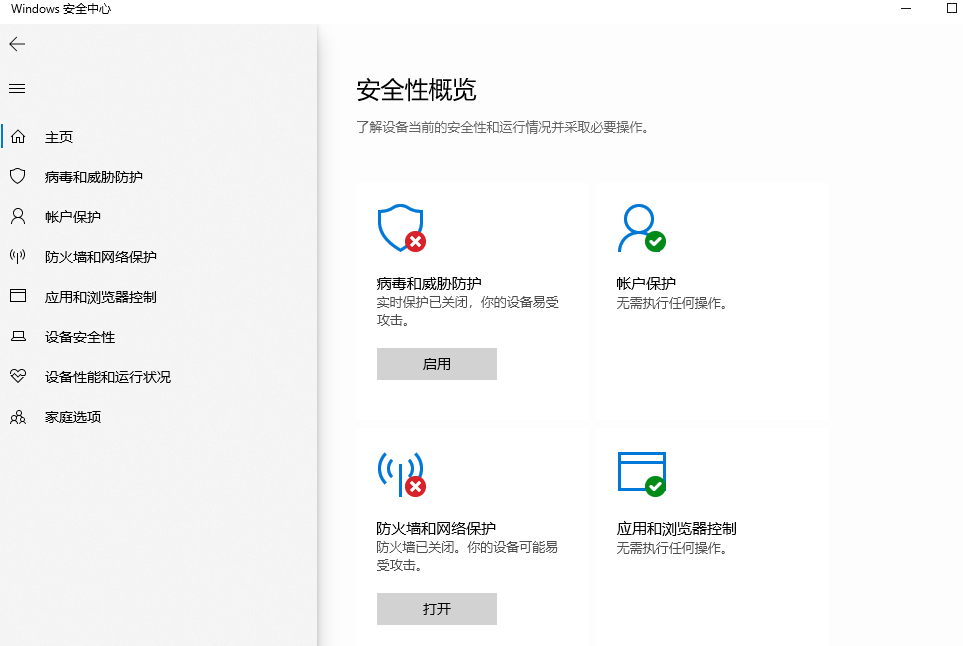This screenshot has width=963, height=646.
Task: Open the 防火墙和网络保护 card title
Action: click(x=436, y=528)
